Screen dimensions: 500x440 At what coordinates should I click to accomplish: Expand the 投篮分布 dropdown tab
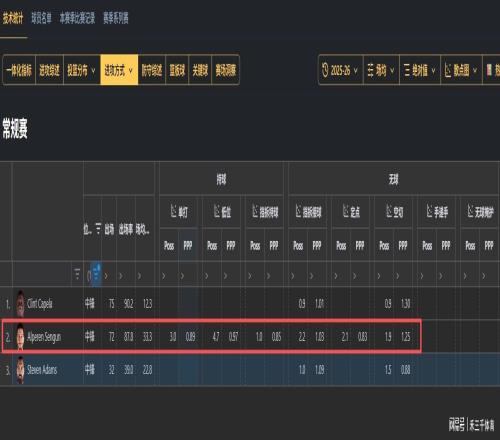82,70
